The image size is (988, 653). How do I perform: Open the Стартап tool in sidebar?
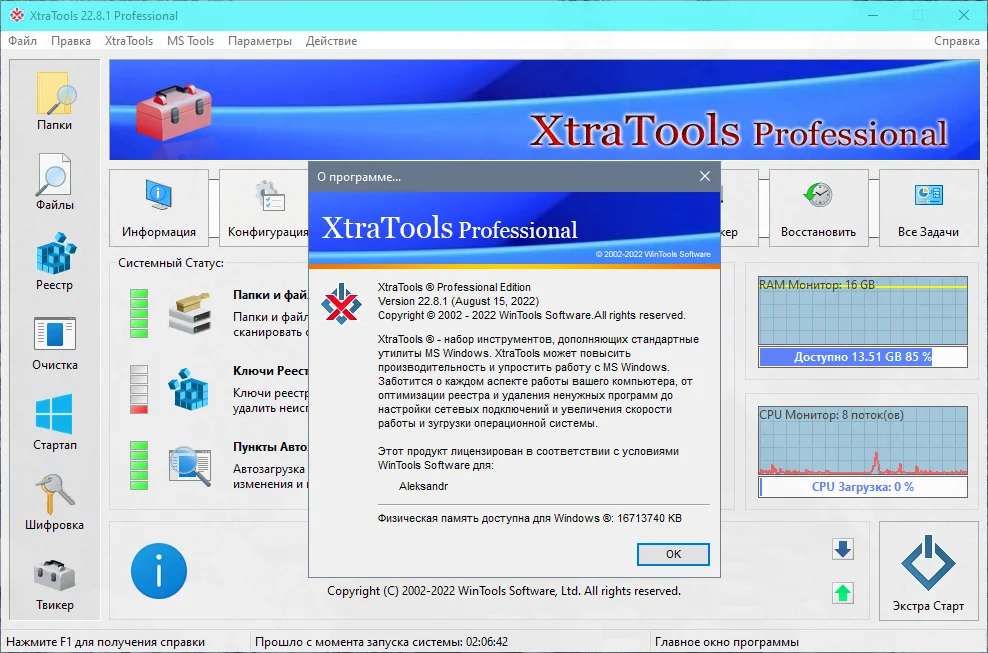point(55,421)
